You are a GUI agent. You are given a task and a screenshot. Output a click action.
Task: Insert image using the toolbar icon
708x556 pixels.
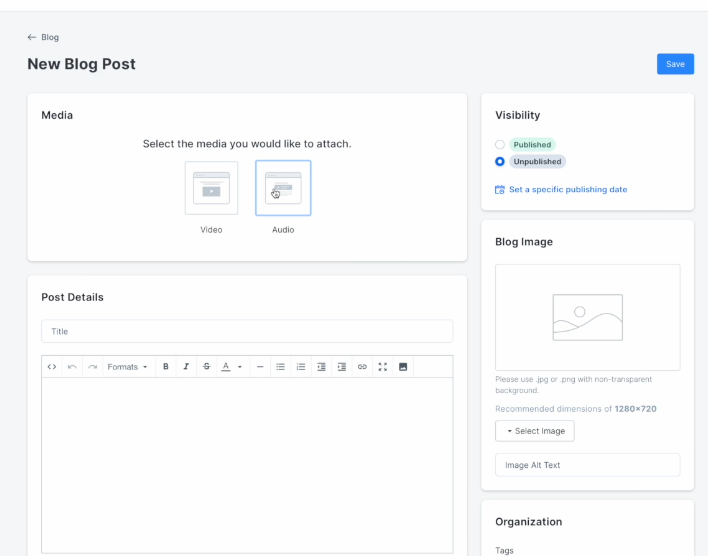(x=403, y=367)
